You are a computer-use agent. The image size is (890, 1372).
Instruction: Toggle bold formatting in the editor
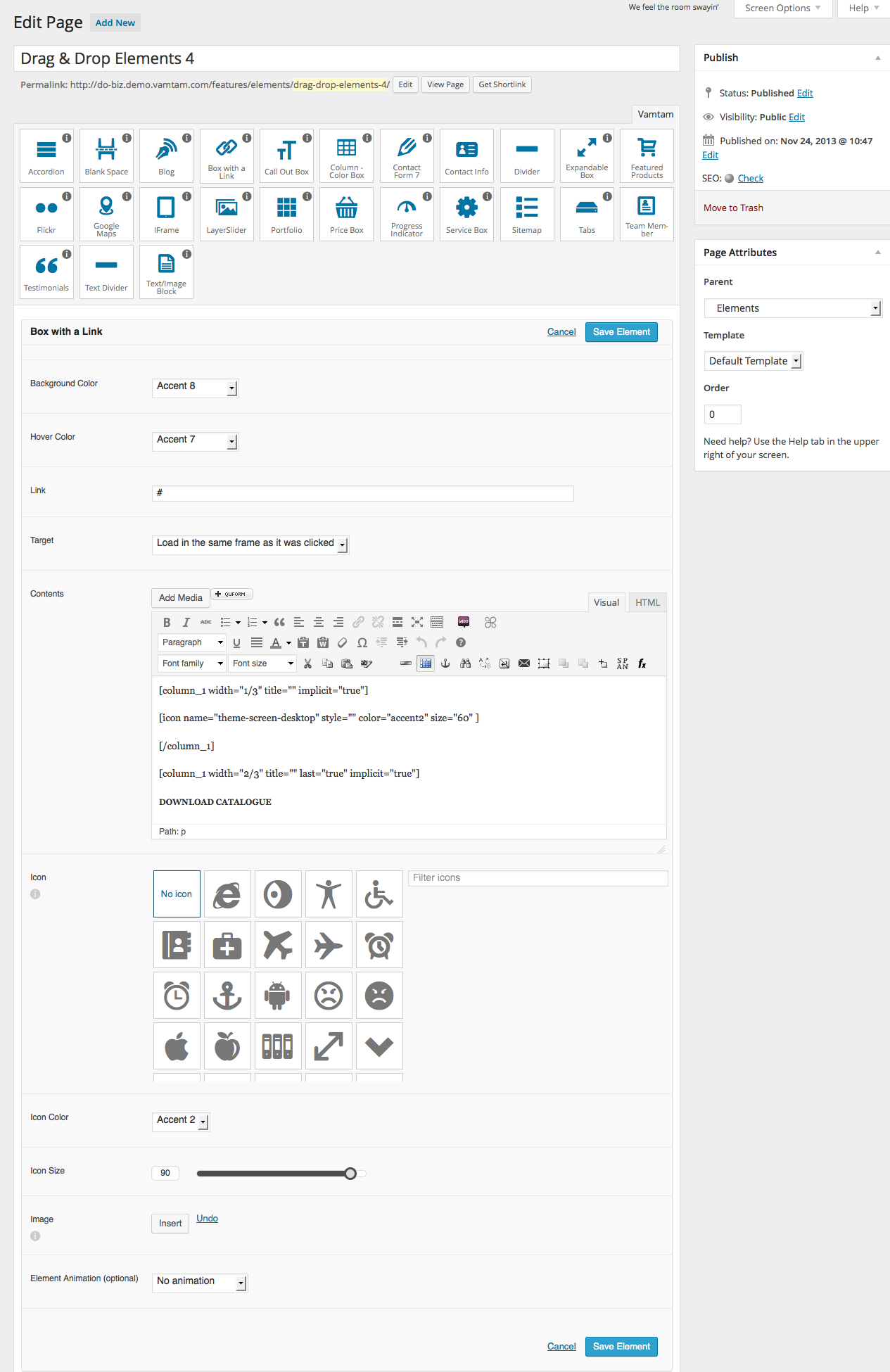point(167,623)
